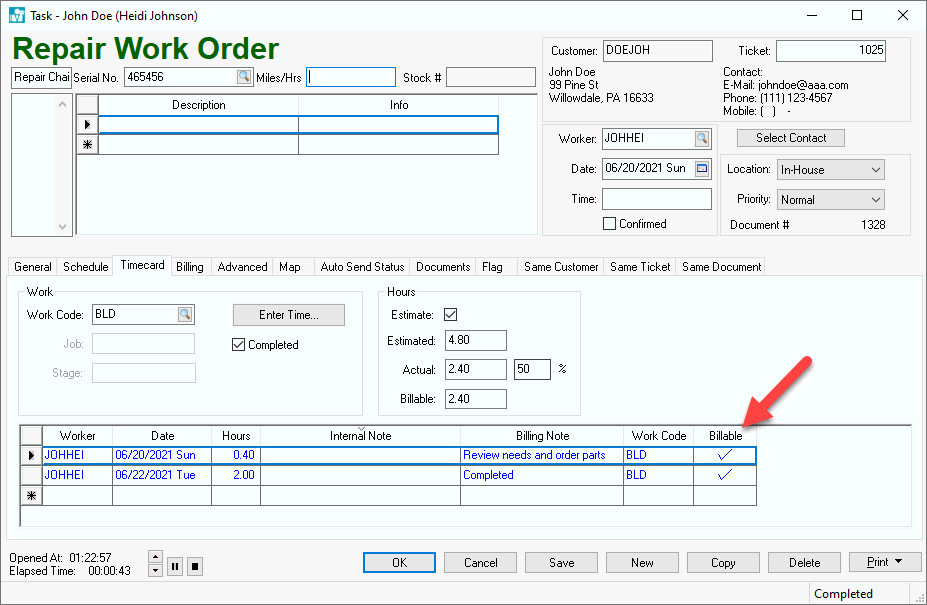
Task: Toggle Billable checkmark for 06/22/2021 row
Action: pos(725,476)
